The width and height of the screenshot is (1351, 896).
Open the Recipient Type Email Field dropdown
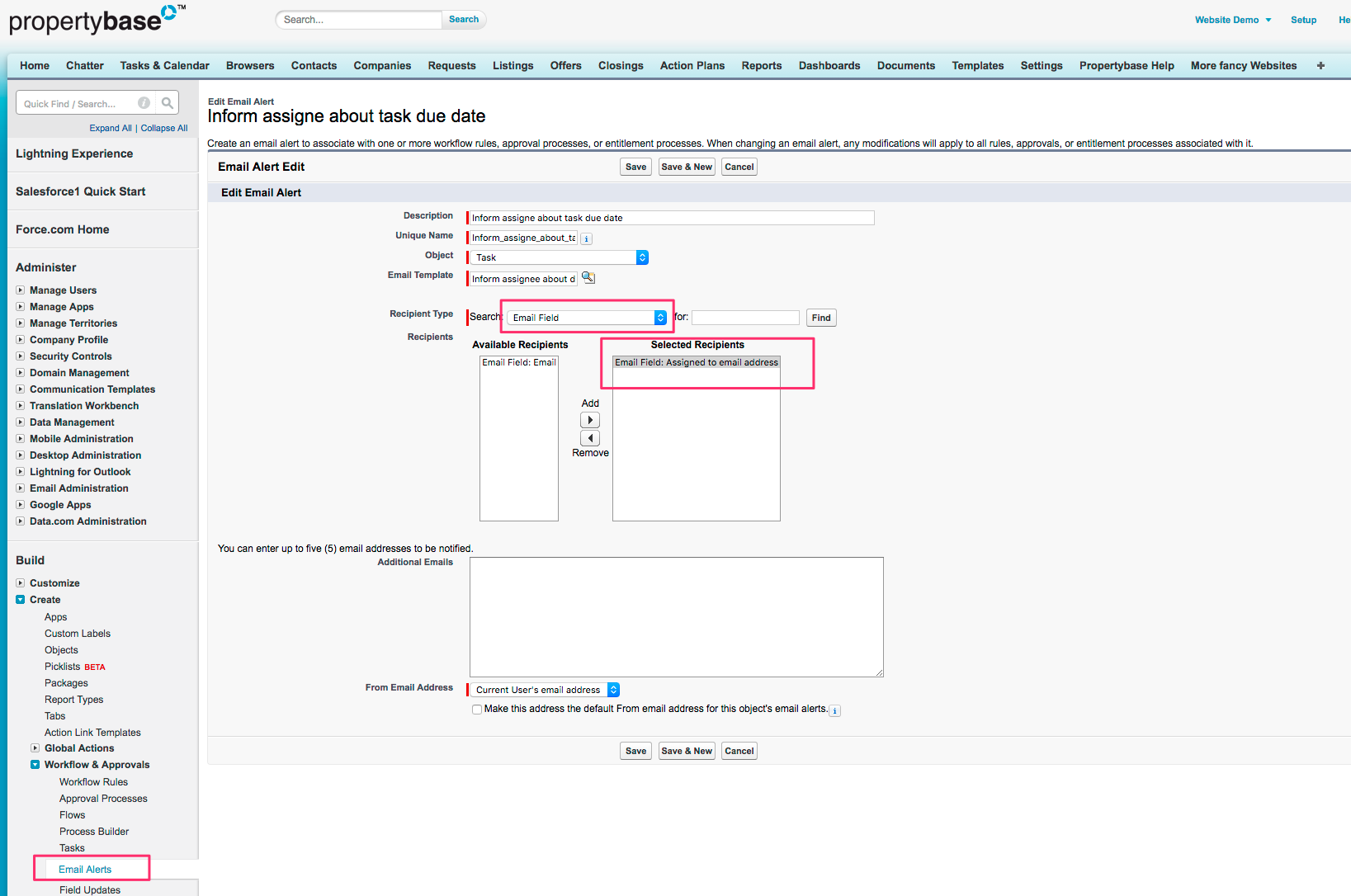587,318
